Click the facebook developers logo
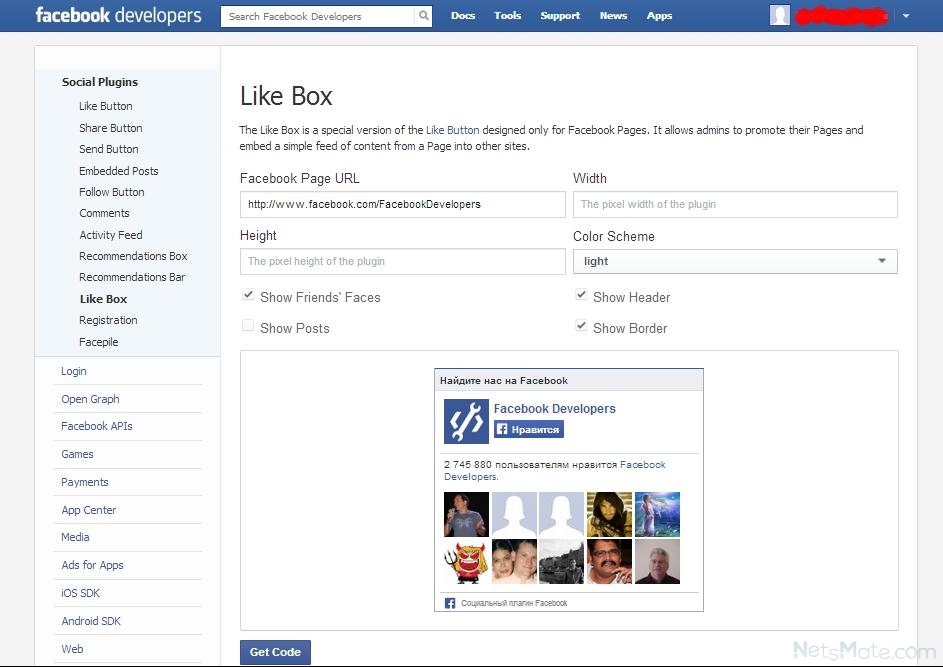This screenshot has height=667, width=943. (x=118, y=15)
